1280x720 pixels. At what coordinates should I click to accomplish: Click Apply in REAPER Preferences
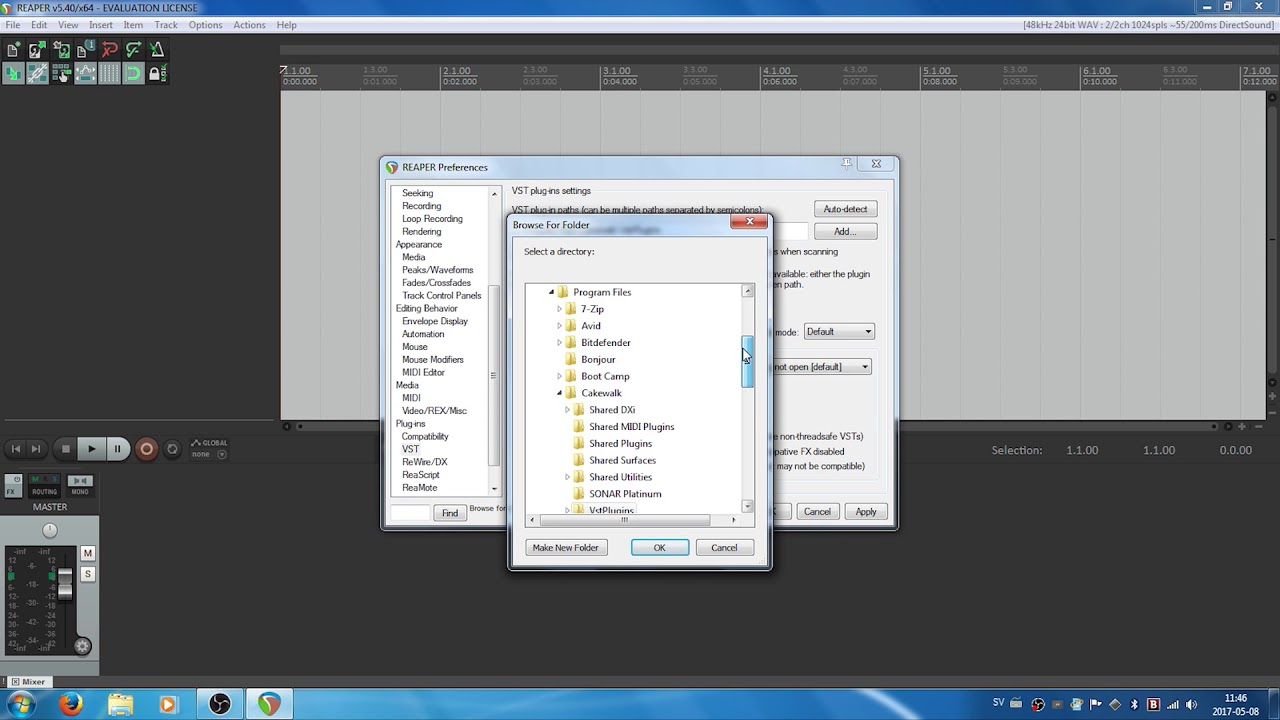click(x=866, y=512)
